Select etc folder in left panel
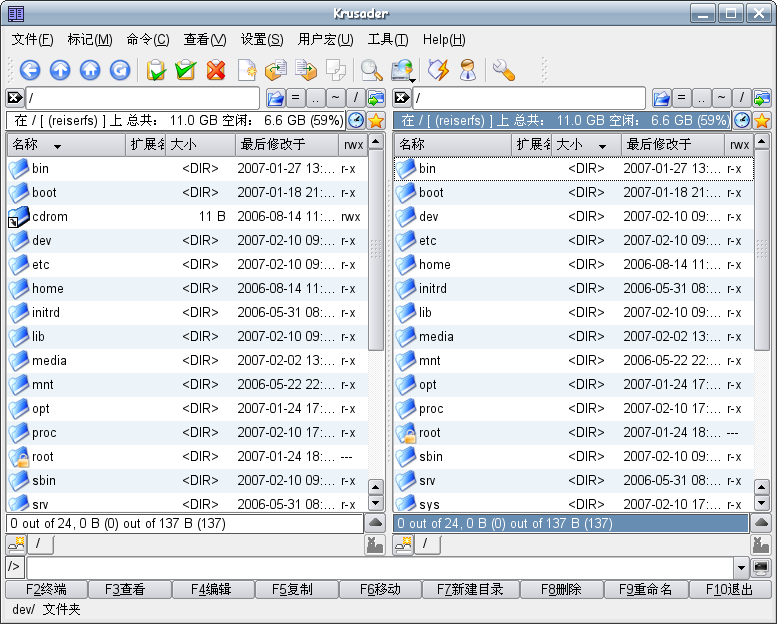Image resolution: width=777 pixels, height=624 pixels. pyautogui.click(x=187, y=265)
